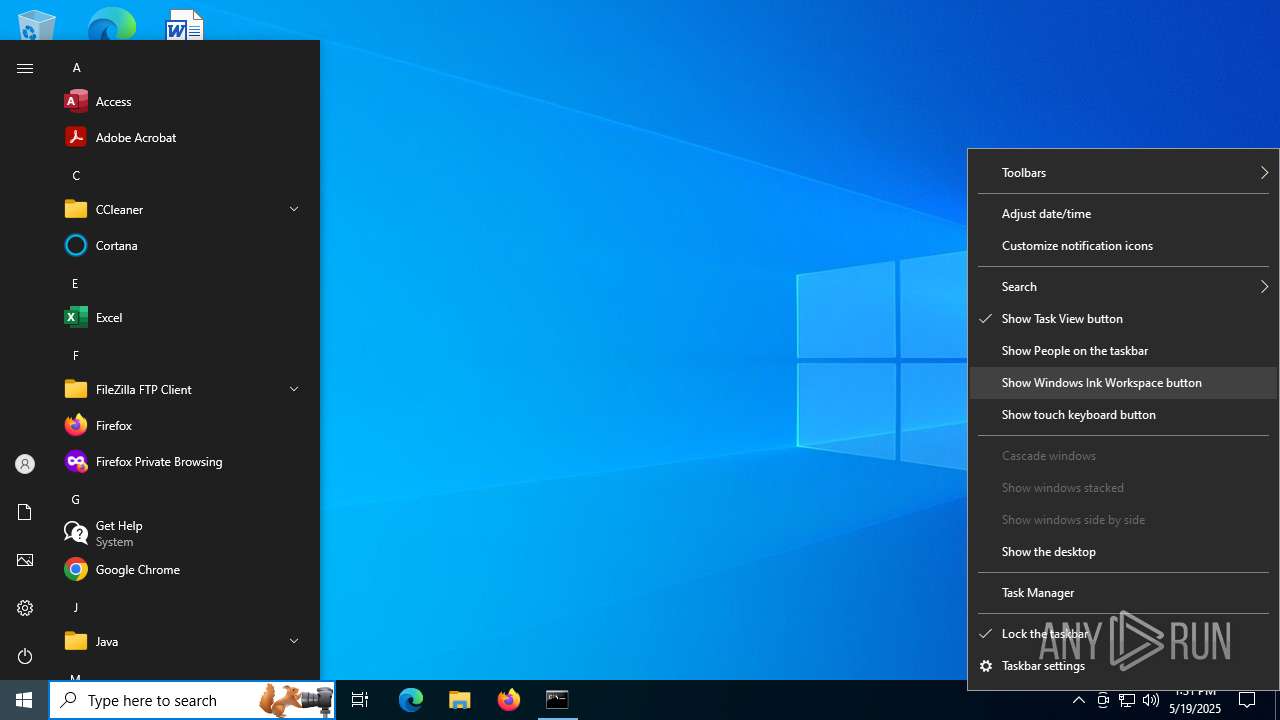Open Firefox Private Browsing
Image resolution: width=1280 pixels, height=720 pixels.
coord(184,461)
